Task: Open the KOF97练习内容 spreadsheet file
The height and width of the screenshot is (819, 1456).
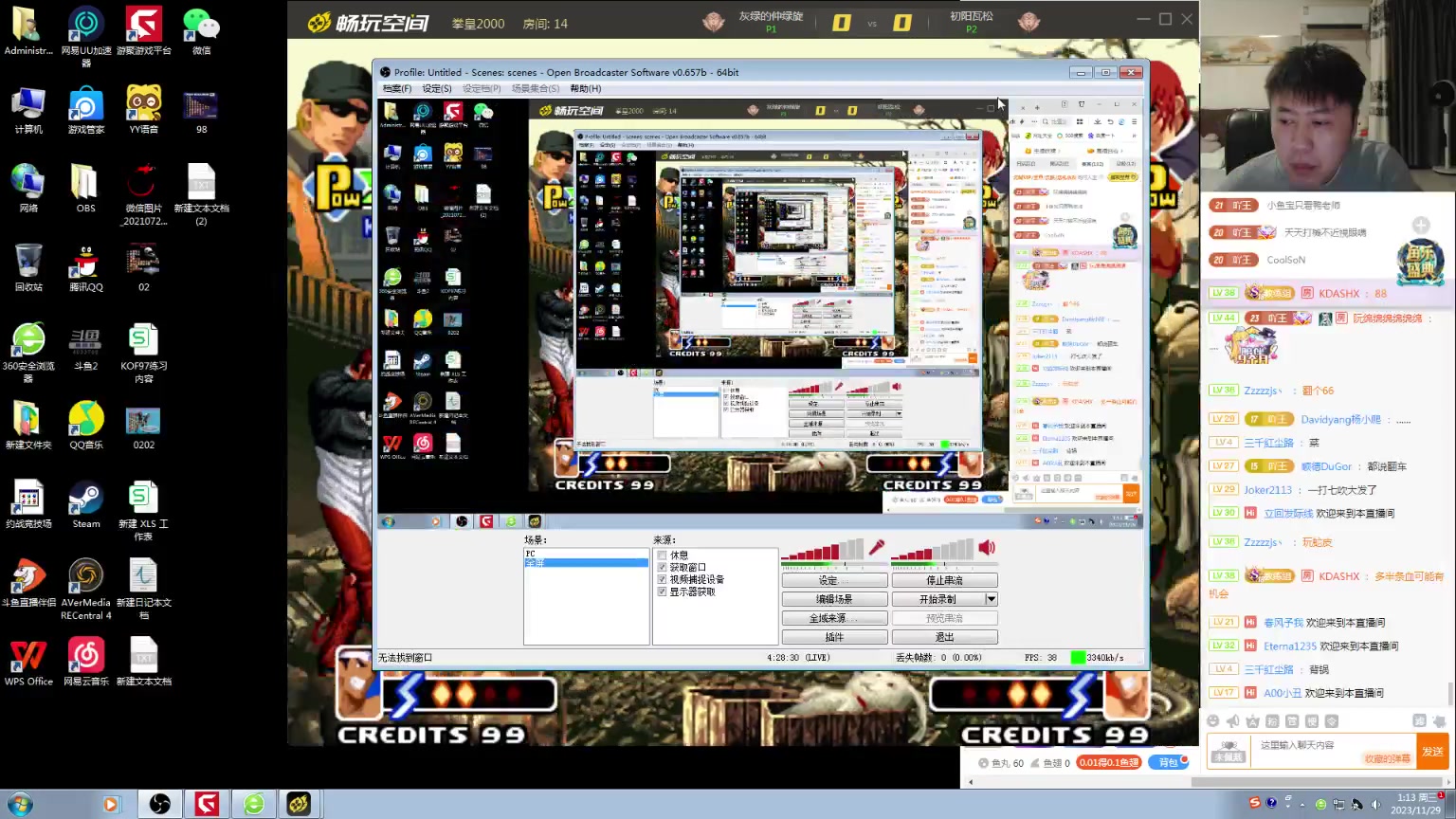Action: pyautogui.click(x=144, y=353)
